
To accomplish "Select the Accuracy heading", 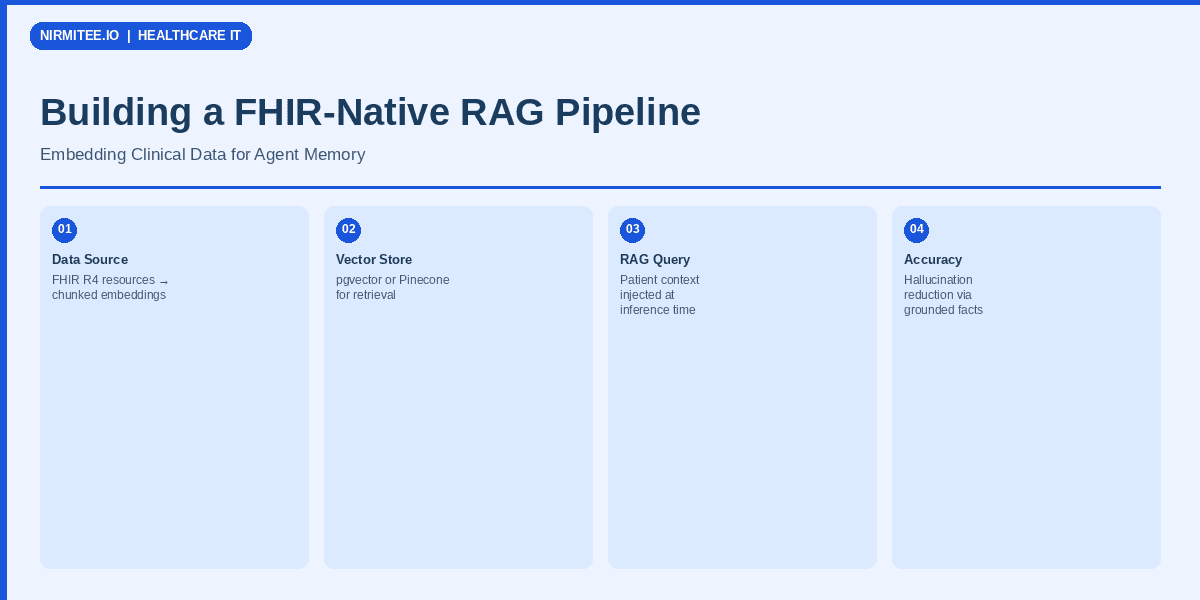I will (x=933, y=260).
